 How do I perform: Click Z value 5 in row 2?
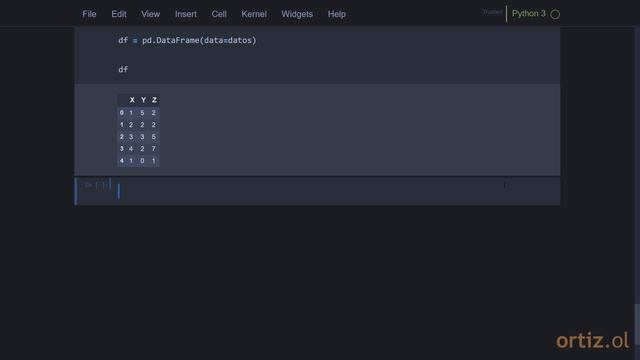click(x=153, y=137)
